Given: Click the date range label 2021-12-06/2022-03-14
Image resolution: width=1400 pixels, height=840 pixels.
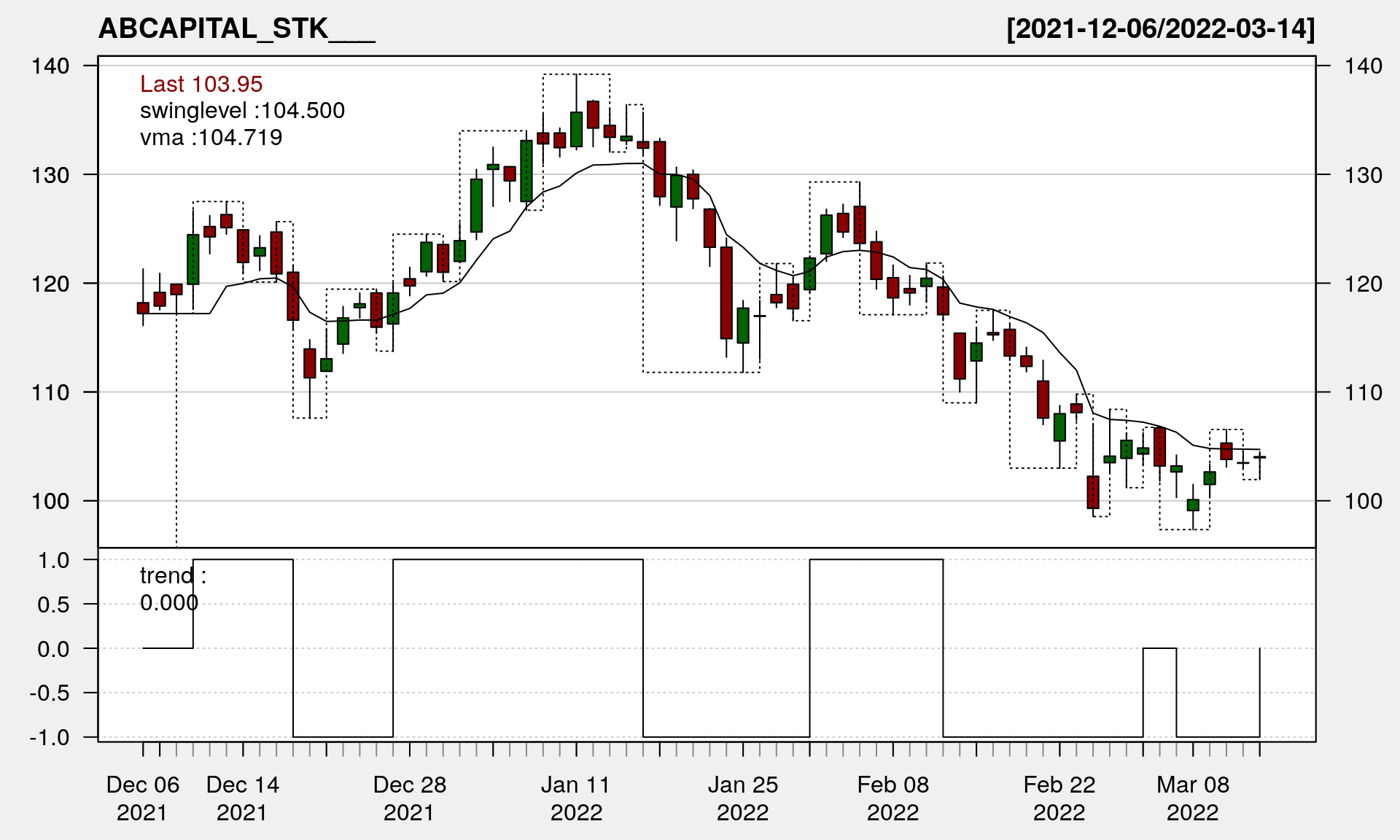Looking at the screenshot, I should click(1160, 29).
